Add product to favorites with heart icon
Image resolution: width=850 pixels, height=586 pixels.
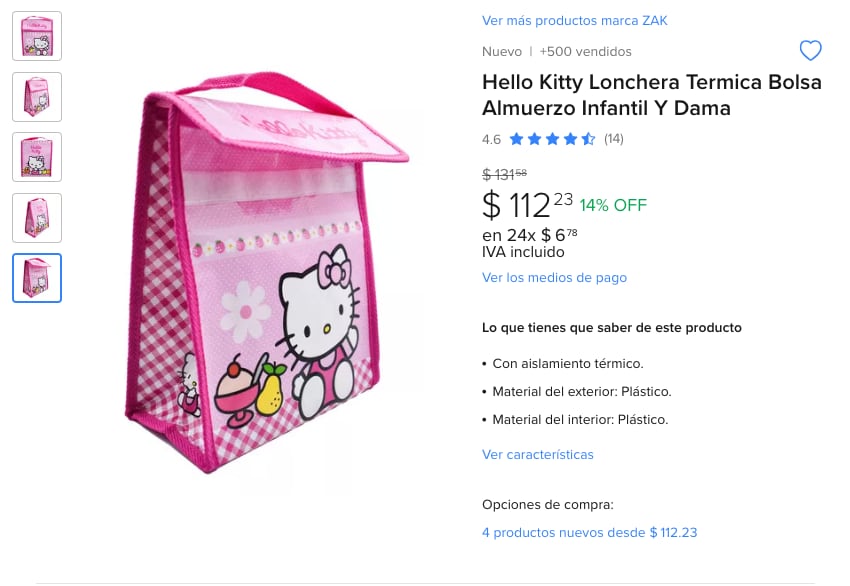pyautogui.click(x=810, y=51)
